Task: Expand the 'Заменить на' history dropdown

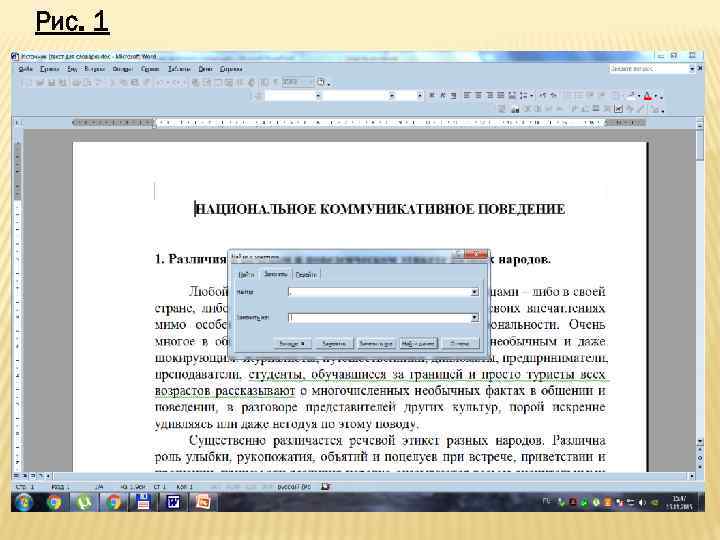Action: click(x=475, y=317)
